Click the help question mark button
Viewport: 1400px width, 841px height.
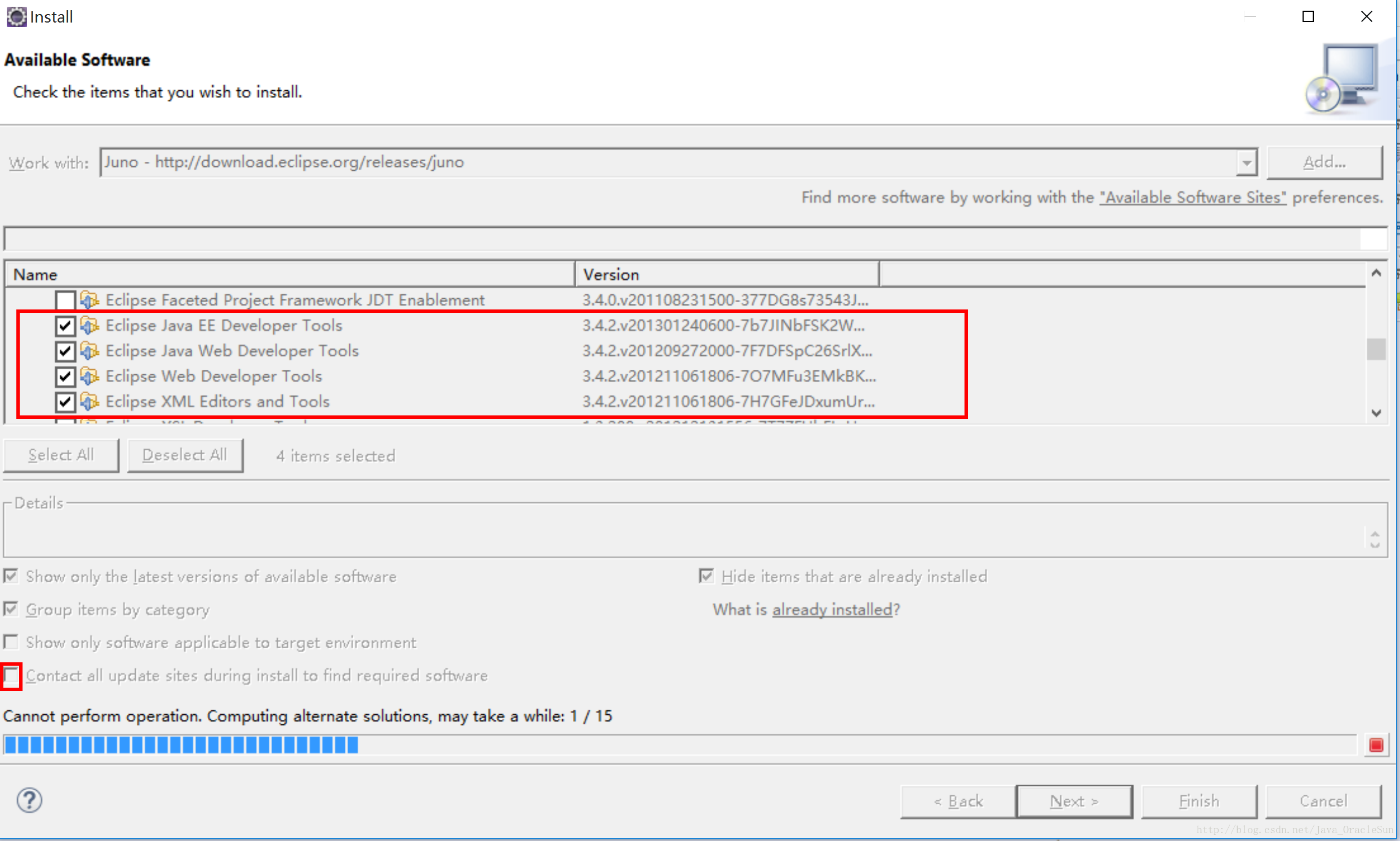click(x=29, y=800)
